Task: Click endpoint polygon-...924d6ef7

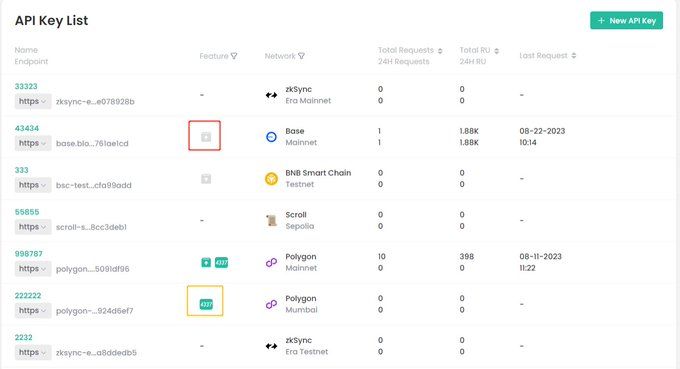Action: pyautogui.click(x=94, y=311)
